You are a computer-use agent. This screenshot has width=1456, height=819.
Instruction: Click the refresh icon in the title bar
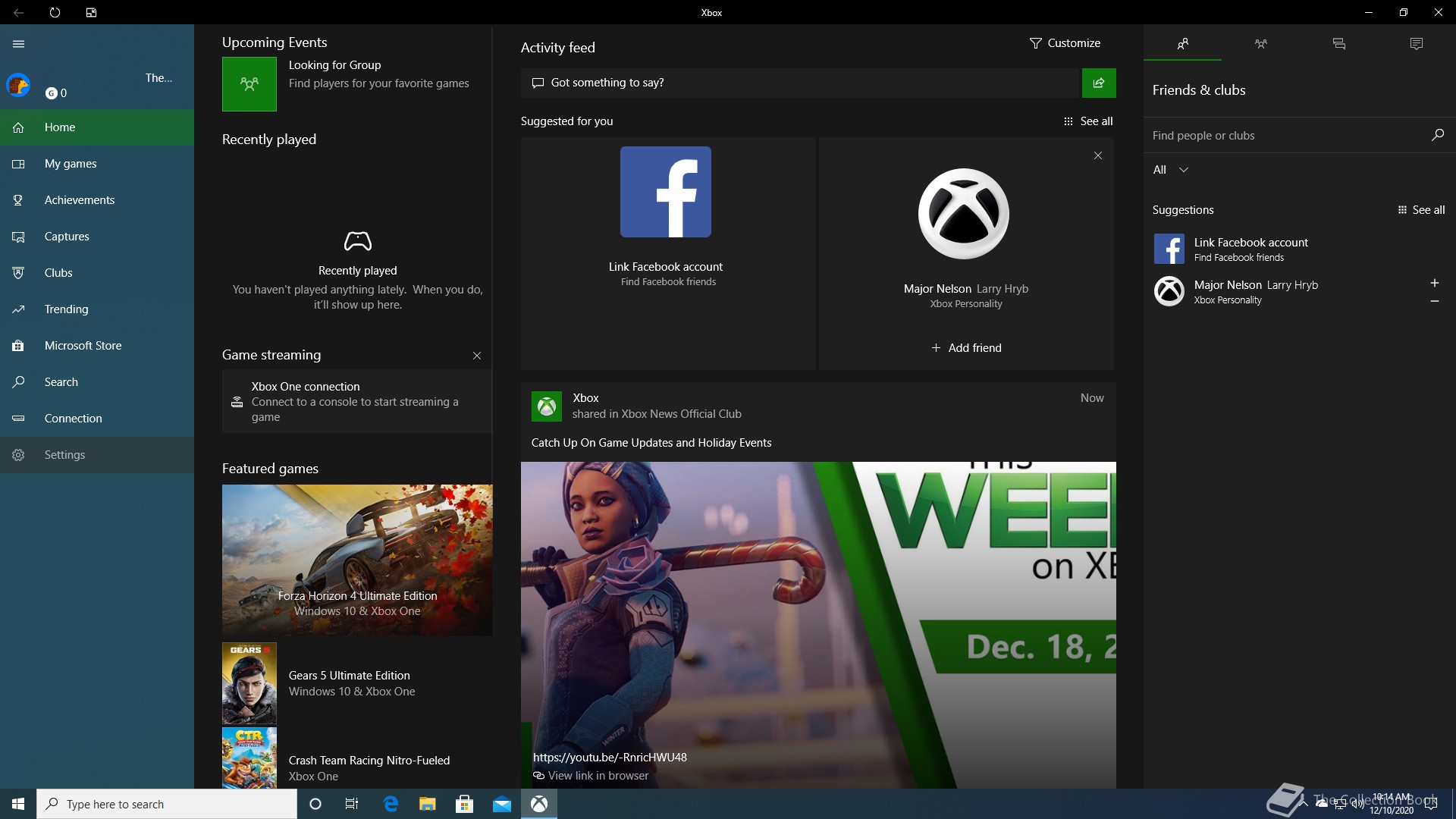coord(55,12)
